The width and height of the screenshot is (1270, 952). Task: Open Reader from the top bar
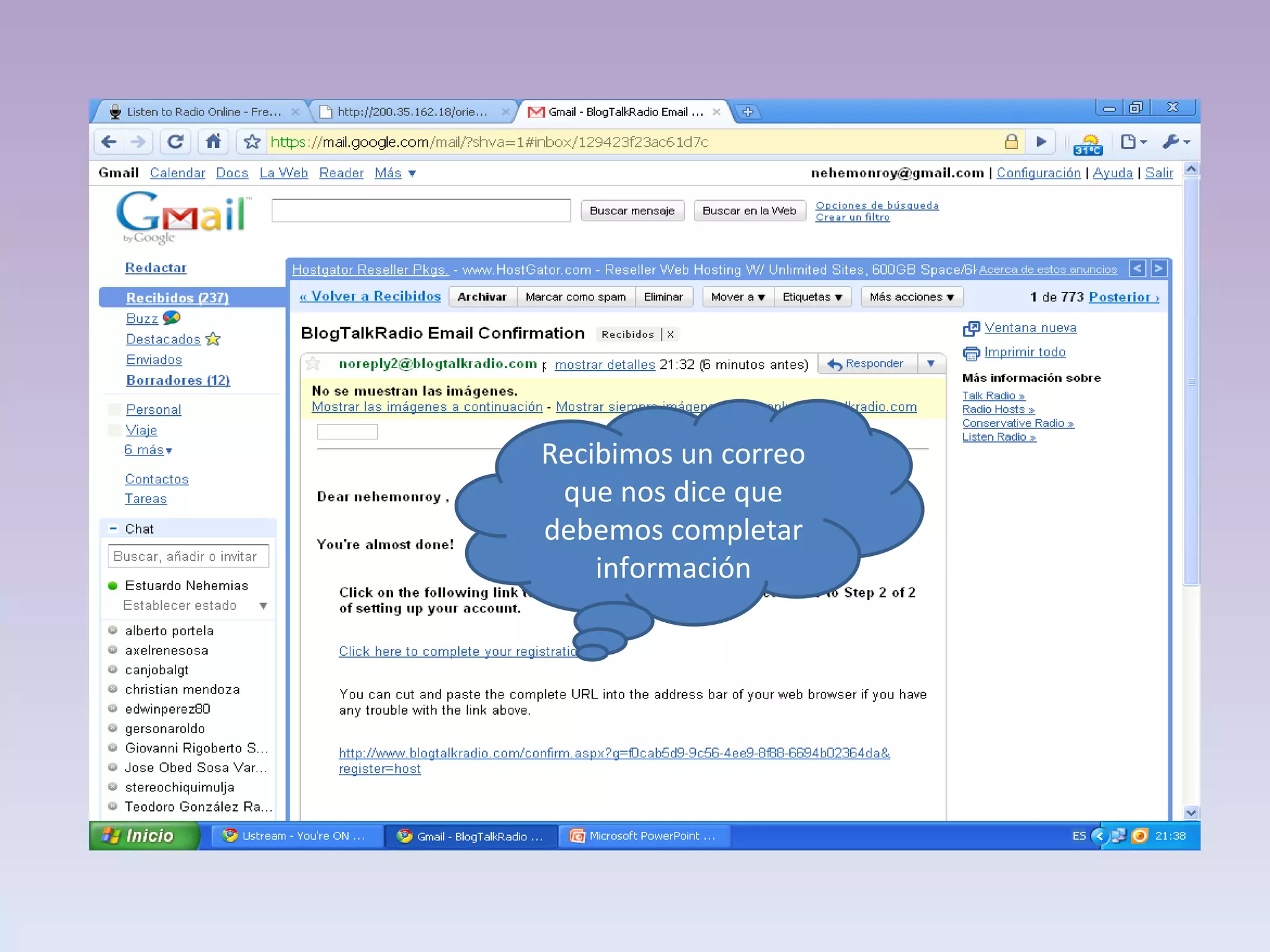pos(341,173)
